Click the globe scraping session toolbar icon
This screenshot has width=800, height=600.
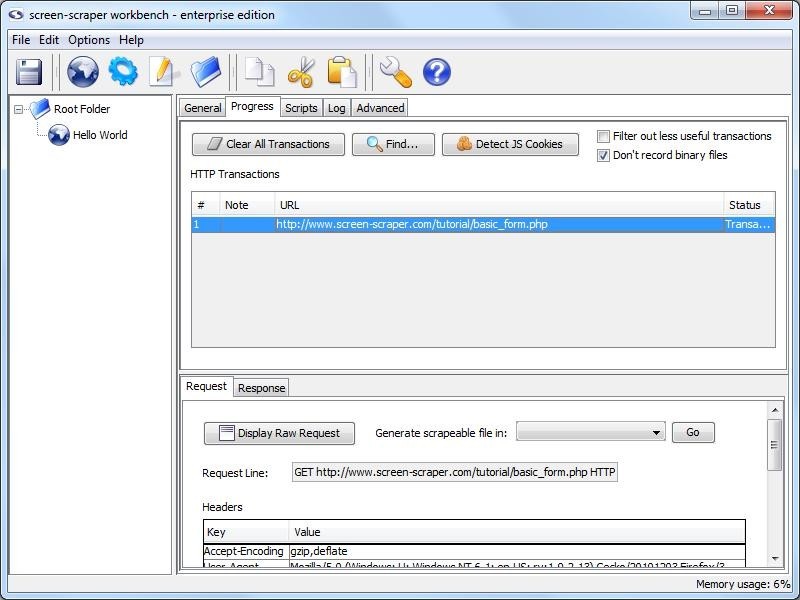tap(83, 71)
